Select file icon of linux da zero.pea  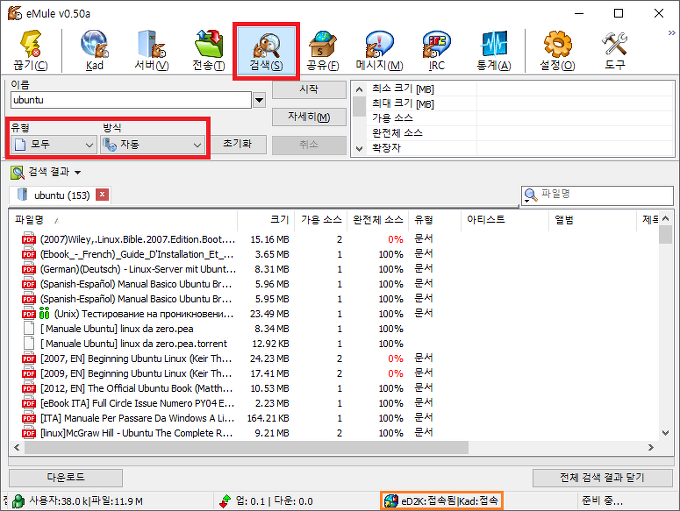[x=29, y=328]
